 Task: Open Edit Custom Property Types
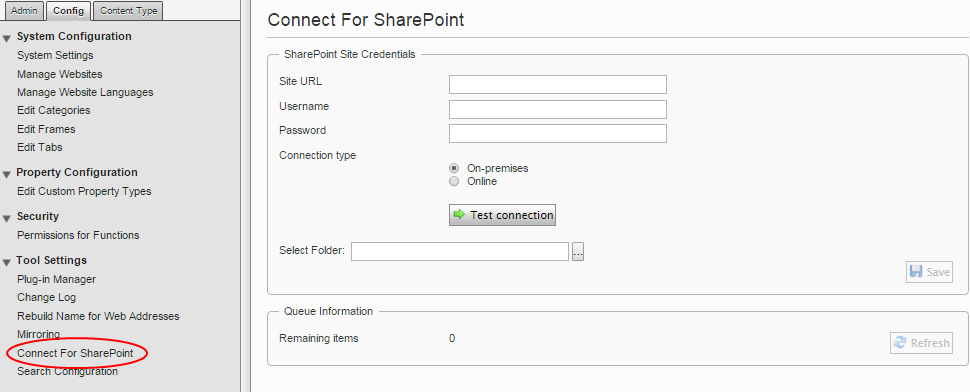[x=84, y=191]
